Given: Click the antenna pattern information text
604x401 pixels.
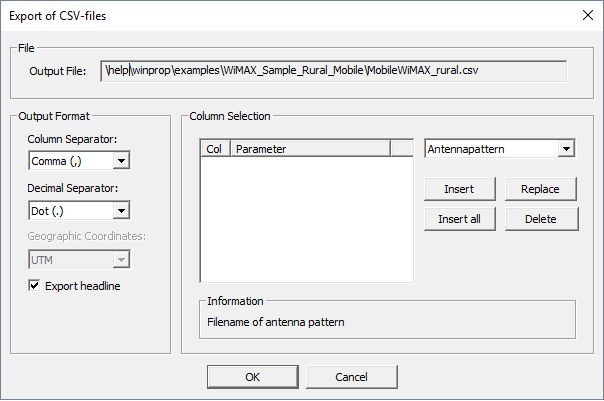Looking at the screenshot, I should point(275,322).
